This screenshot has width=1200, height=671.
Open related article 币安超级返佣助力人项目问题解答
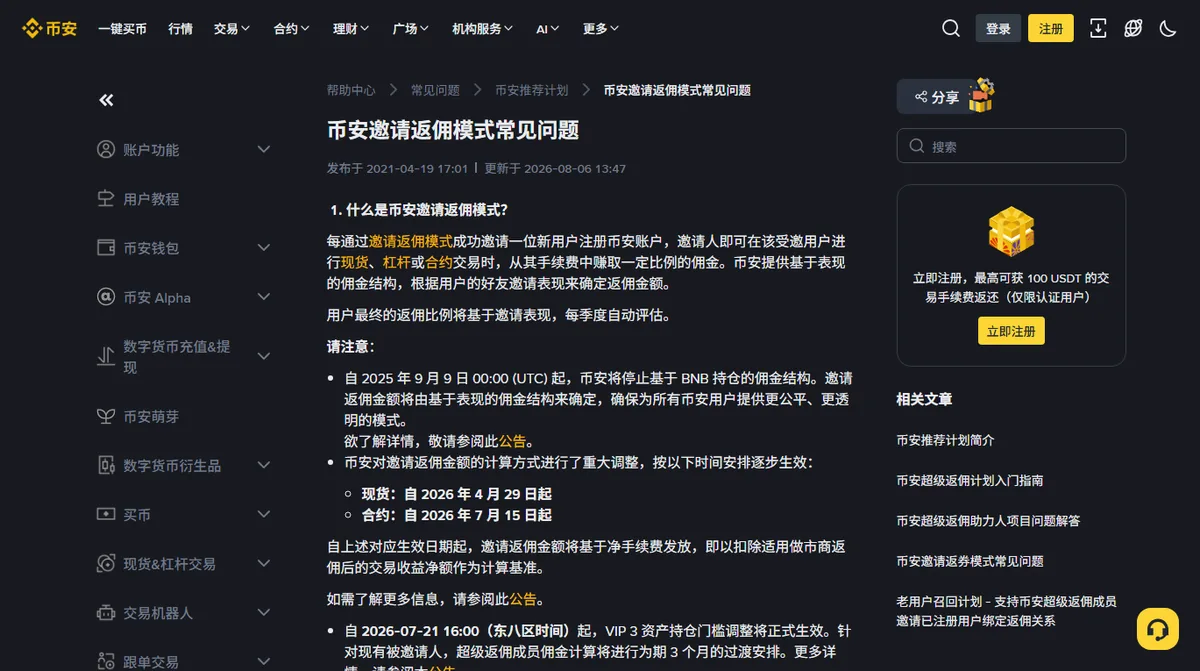click(x=988, y=520)
